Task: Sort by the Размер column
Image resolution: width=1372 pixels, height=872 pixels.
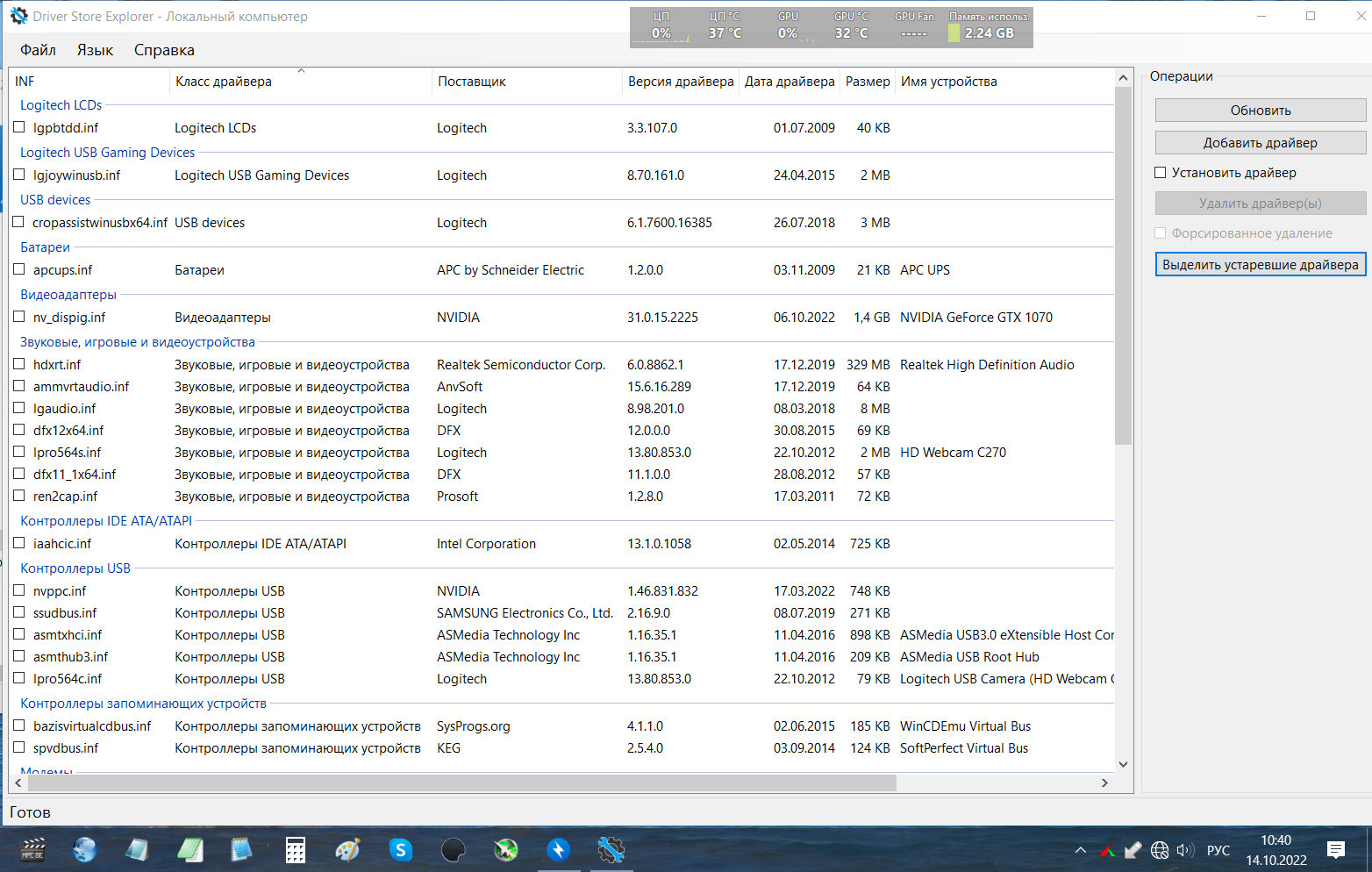Action: (868, 82)
